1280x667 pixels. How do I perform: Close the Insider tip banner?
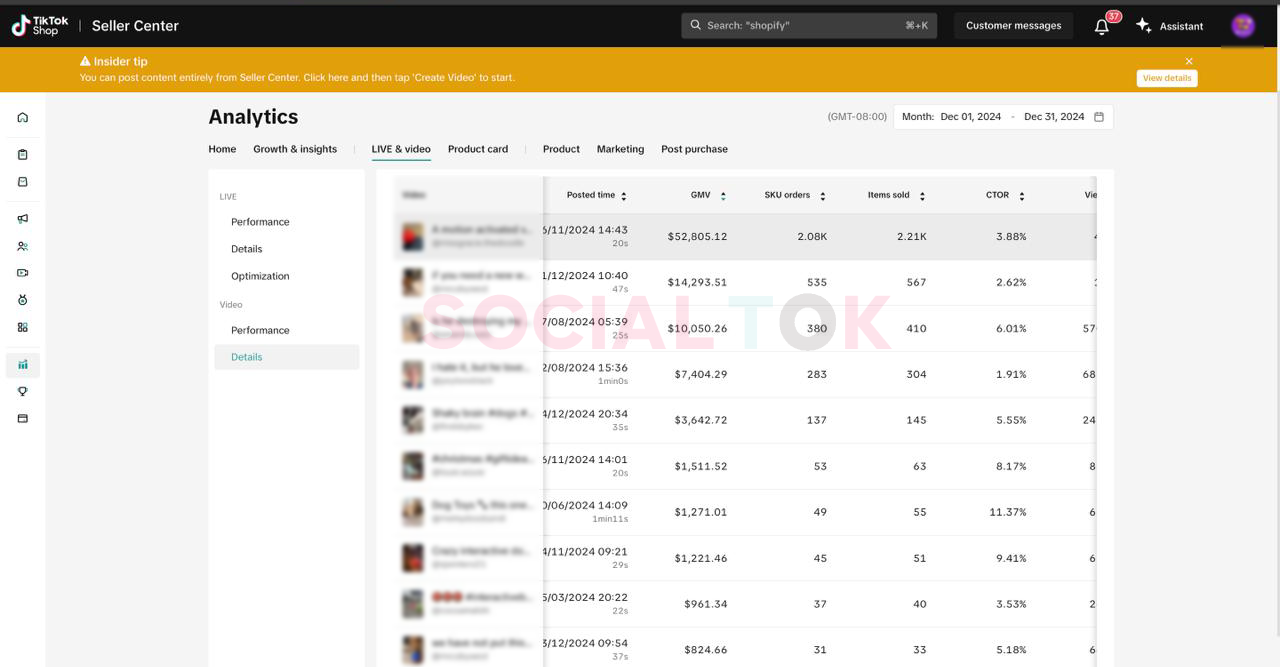pyautogui.click(x=1189, y=62)
